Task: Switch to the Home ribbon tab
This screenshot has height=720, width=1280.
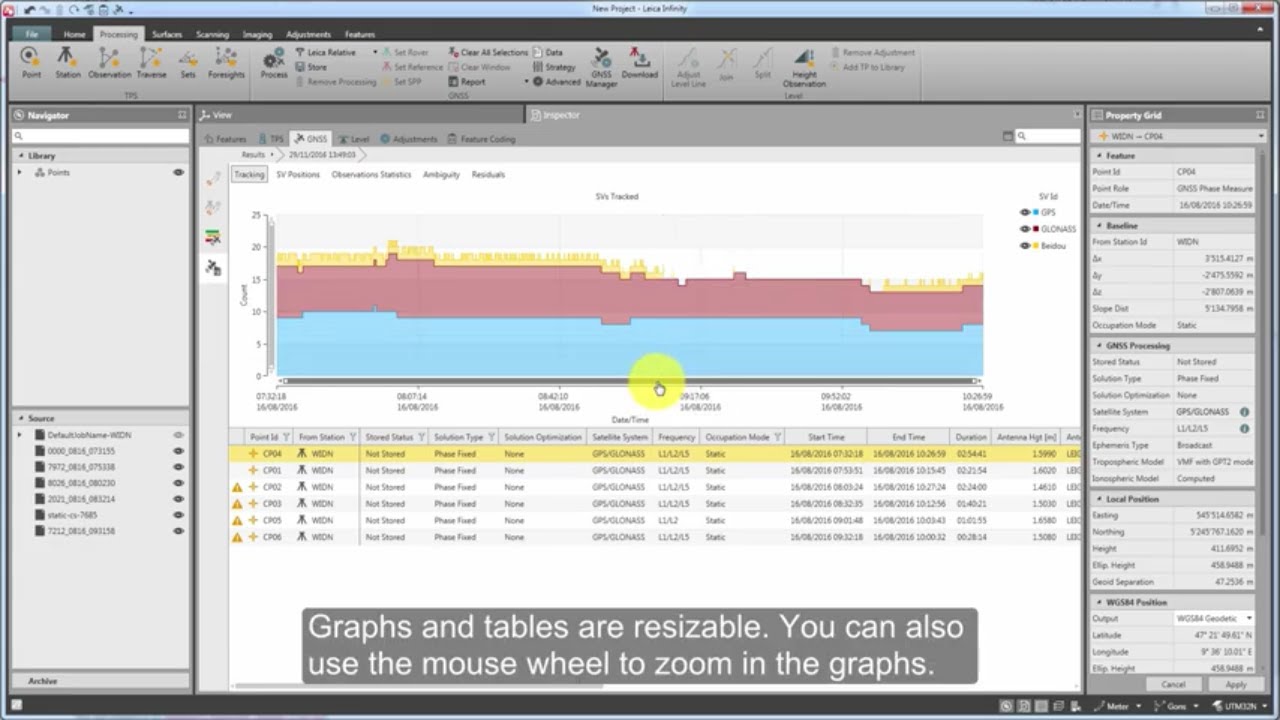Action: click(75, 34)
